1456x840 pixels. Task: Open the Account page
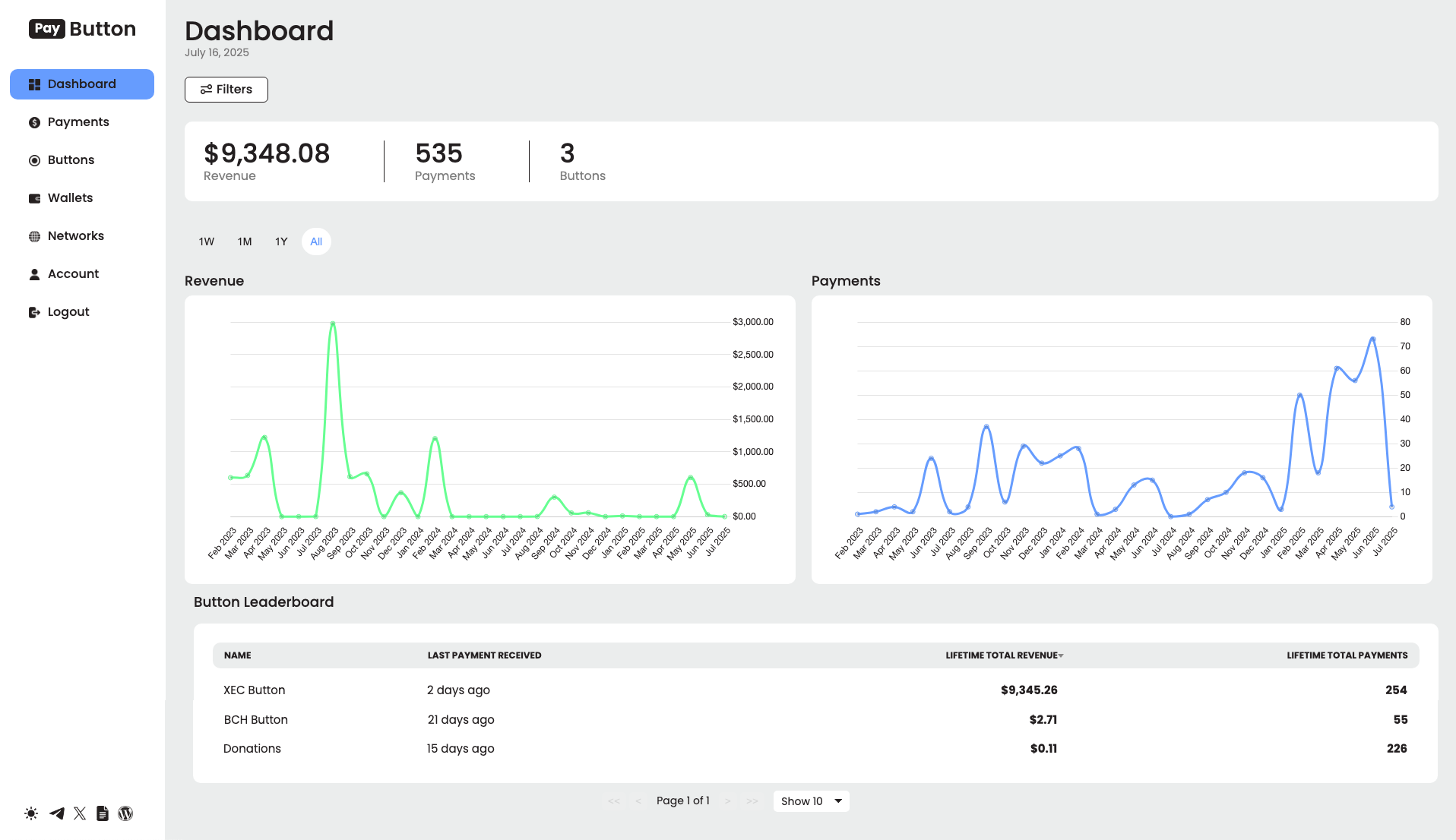click(73, 273)
